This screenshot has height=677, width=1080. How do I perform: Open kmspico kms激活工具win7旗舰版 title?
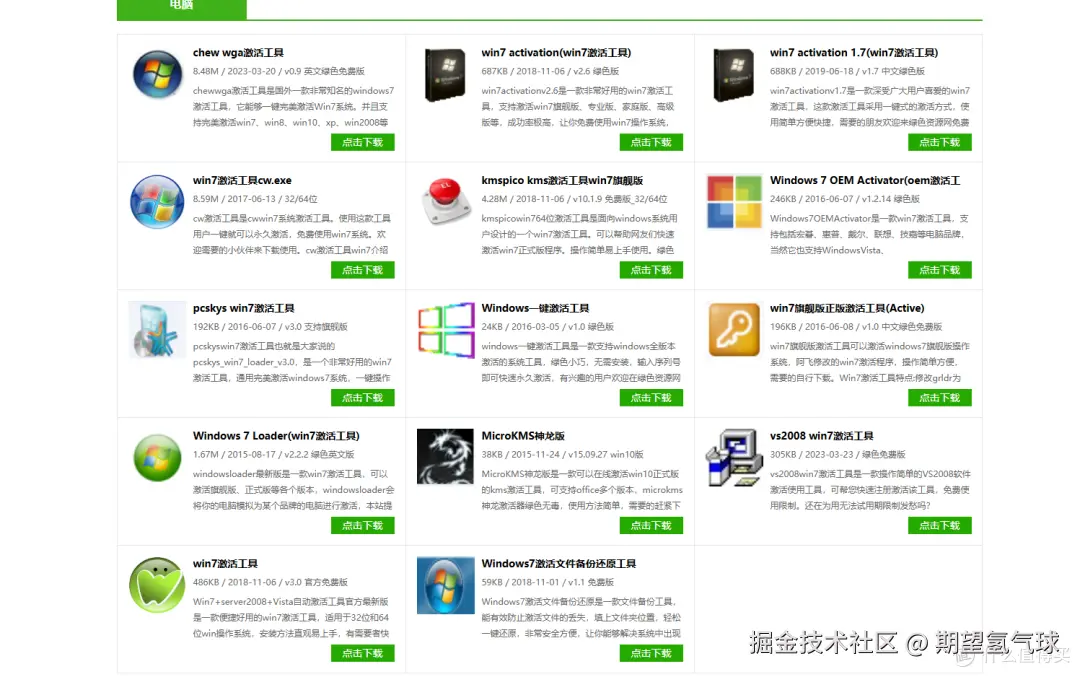coord(562,180)
